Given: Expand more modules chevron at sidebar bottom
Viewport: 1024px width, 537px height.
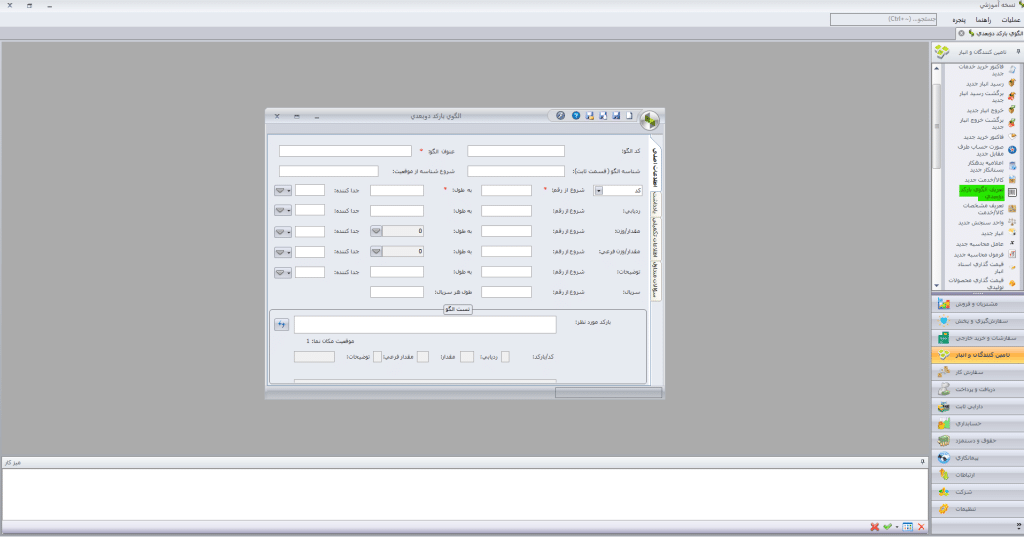Looking at the screenshot, I should [1019, 526].
